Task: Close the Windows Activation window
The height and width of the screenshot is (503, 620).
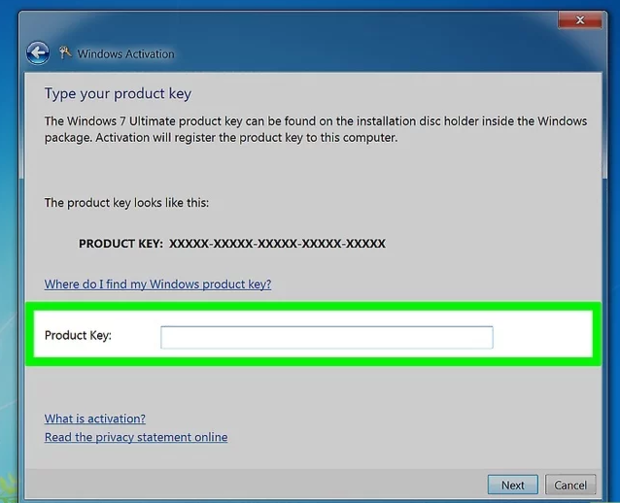Action: (580, 20)
